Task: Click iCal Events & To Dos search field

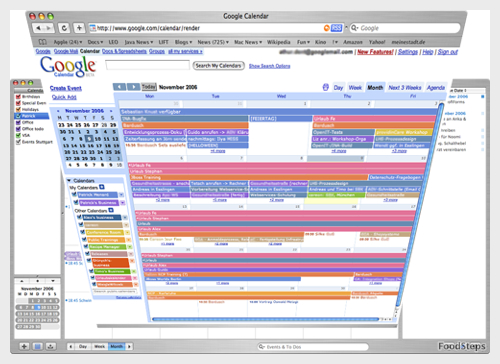Action: coord(313,347)
